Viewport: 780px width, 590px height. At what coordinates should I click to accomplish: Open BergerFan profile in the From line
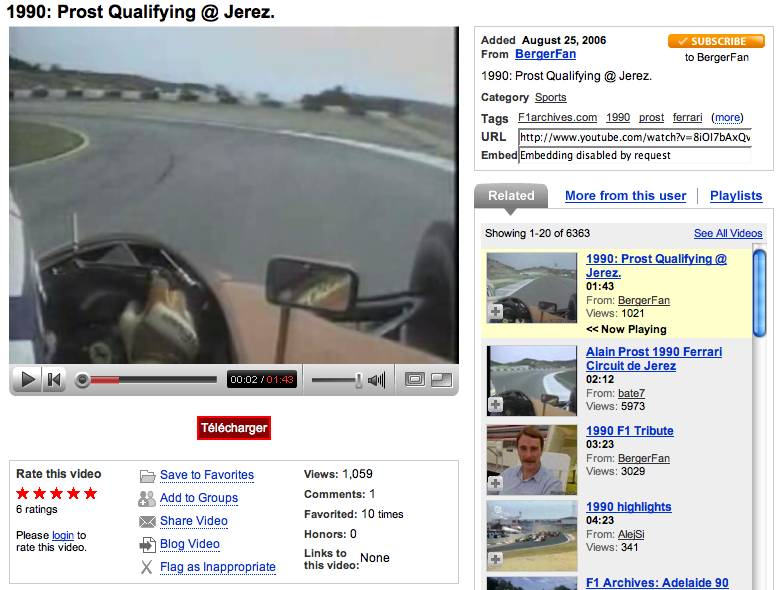[x=545, y=54]
